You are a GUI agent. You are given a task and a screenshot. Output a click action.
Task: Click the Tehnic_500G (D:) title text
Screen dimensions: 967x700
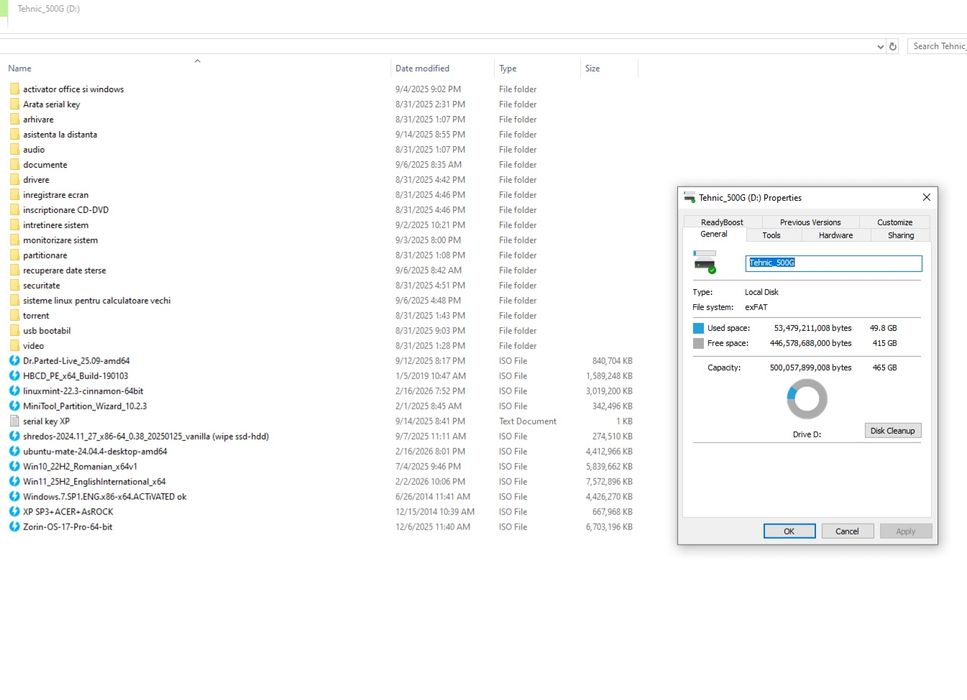49,9
